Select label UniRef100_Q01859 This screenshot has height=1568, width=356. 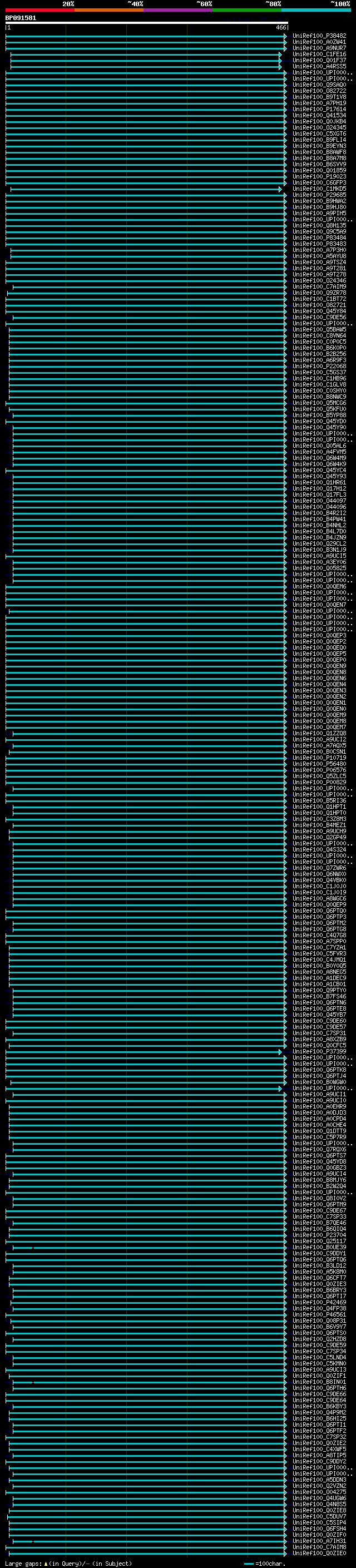tap(319, 170)
